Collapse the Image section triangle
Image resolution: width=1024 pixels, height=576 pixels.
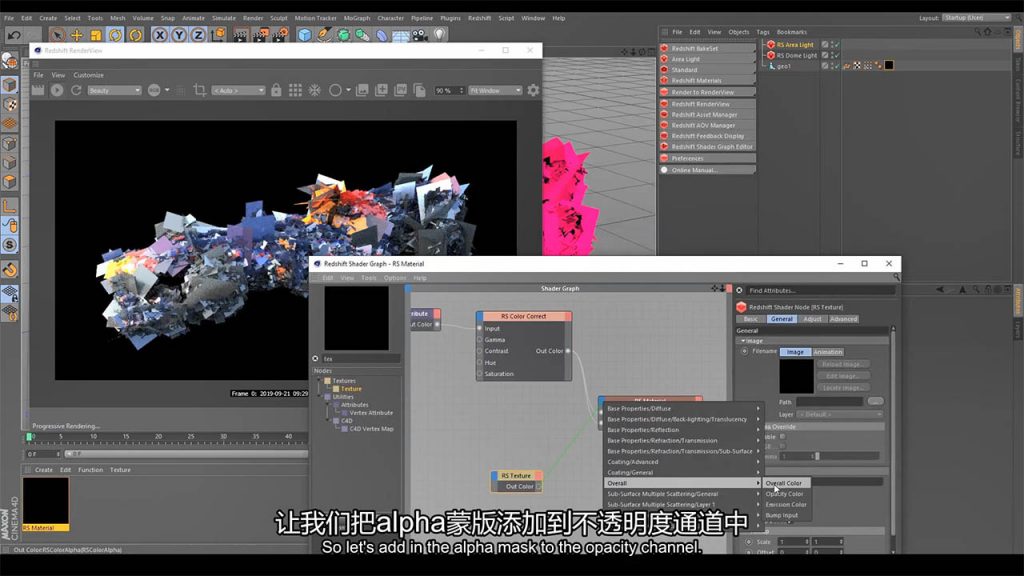point(743,341)
